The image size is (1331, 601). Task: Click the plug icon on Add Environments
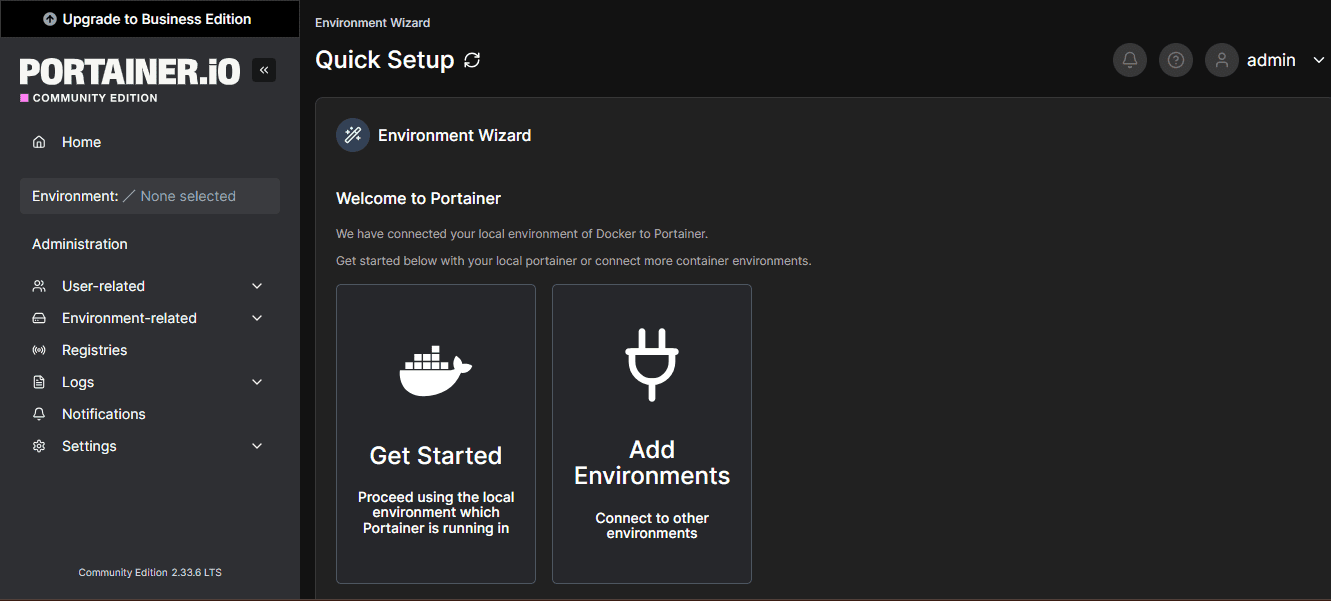tap(651, 363)
